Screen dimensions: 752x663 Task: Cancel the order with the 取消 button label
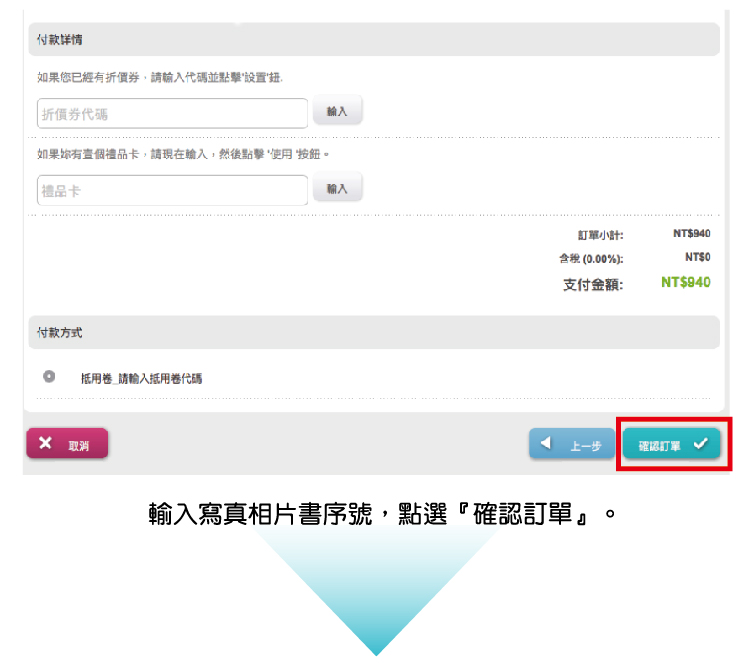pyautogui.click(x=79, y=446)
